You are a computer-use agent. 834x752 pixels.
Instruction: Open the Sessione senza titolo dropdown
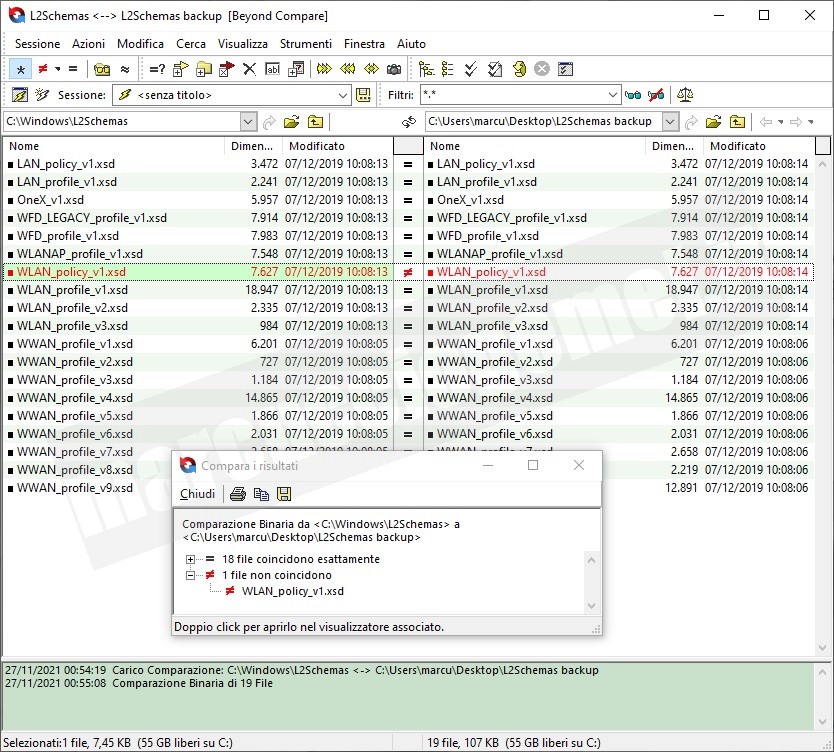tap(343, 95)
